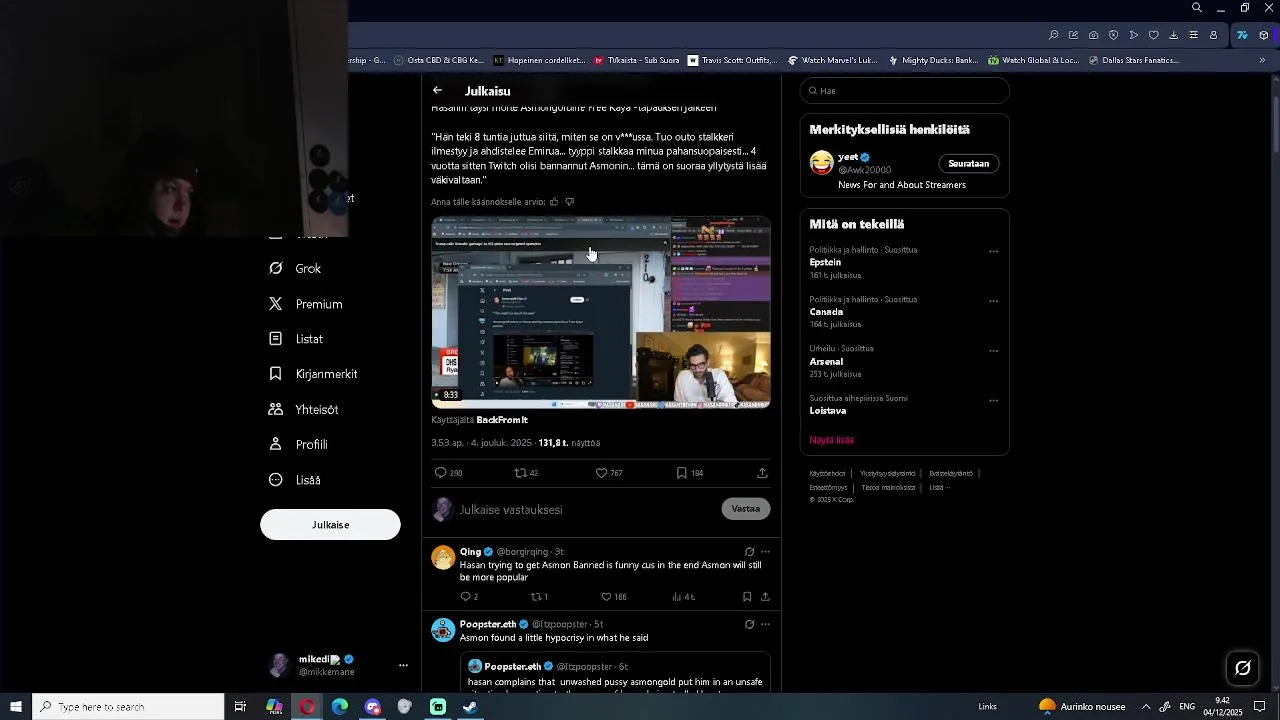
Task: Open Steam from the taskbar
Action: pos(470,707)
